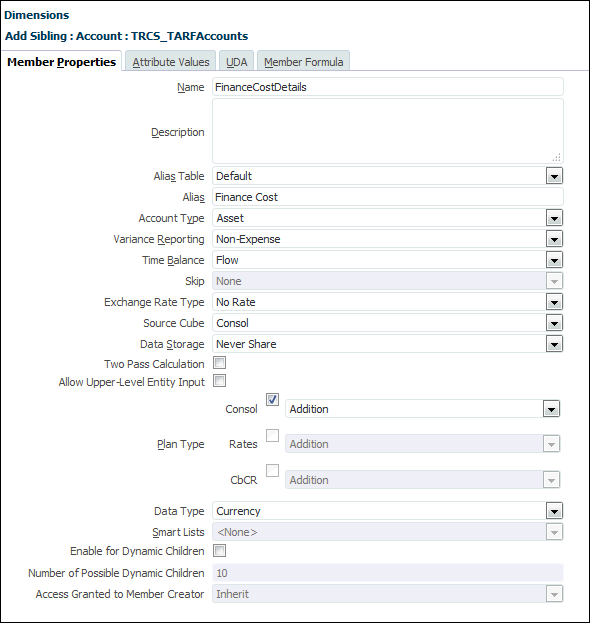590x623 pixels.
Task: Click the Plan Type label
Action: [x=181, y=444]
